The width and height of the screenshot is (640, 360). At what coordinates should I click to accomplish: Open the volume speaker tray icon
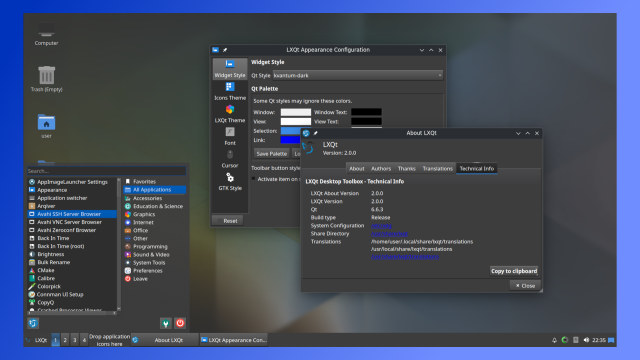tap(586, 340)
